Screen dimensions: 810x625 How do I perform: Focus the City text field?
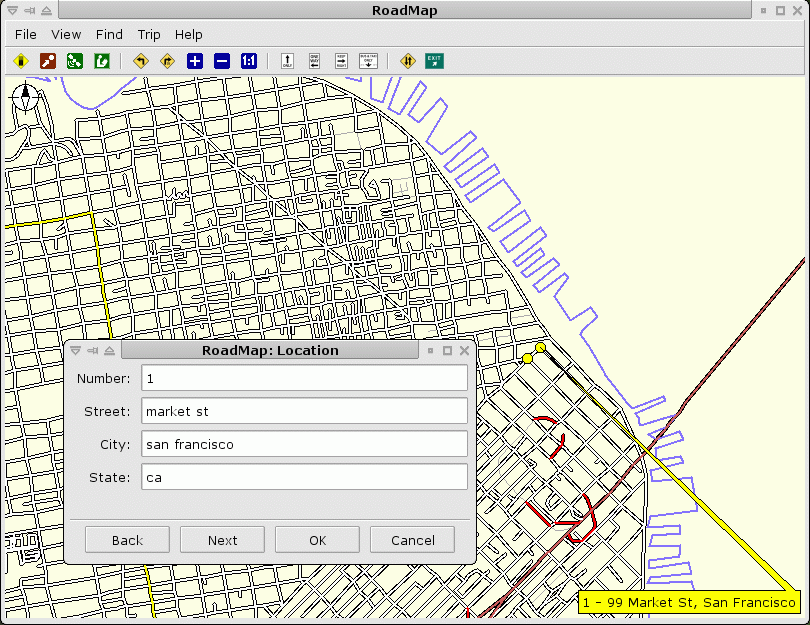pos(304,444)
